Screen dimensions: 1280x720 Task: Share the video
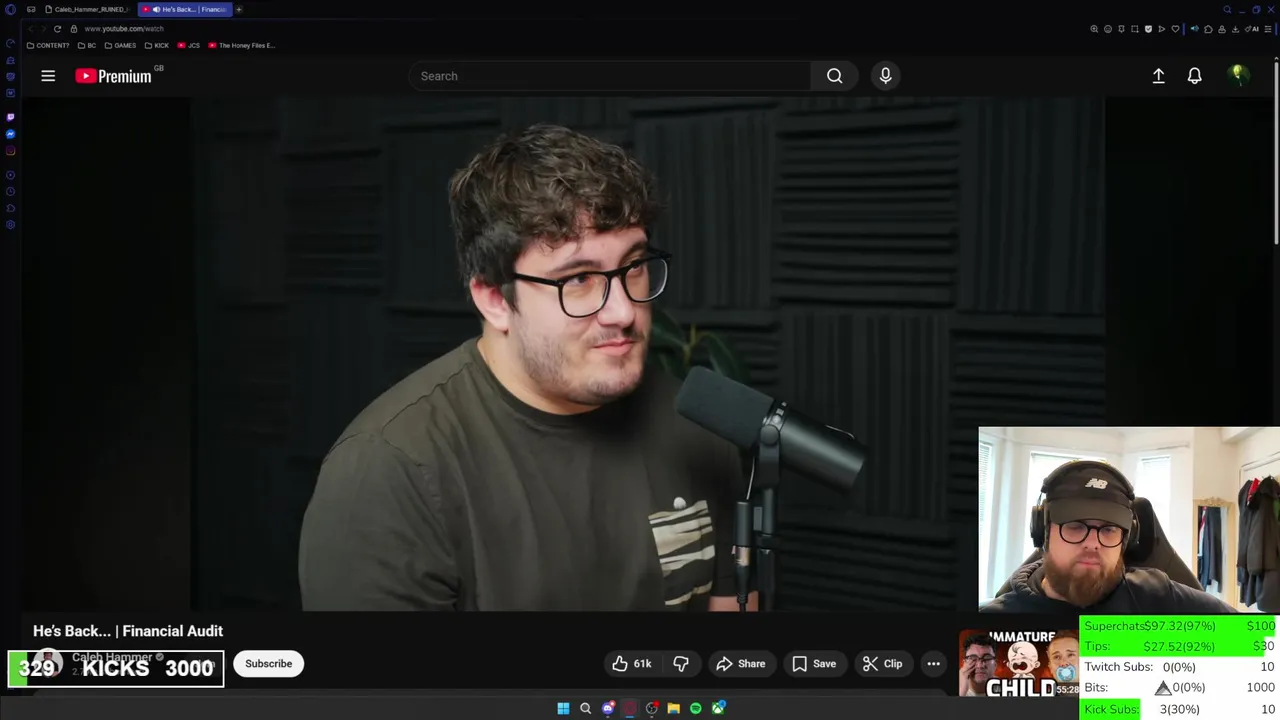[x=740, y=664]
